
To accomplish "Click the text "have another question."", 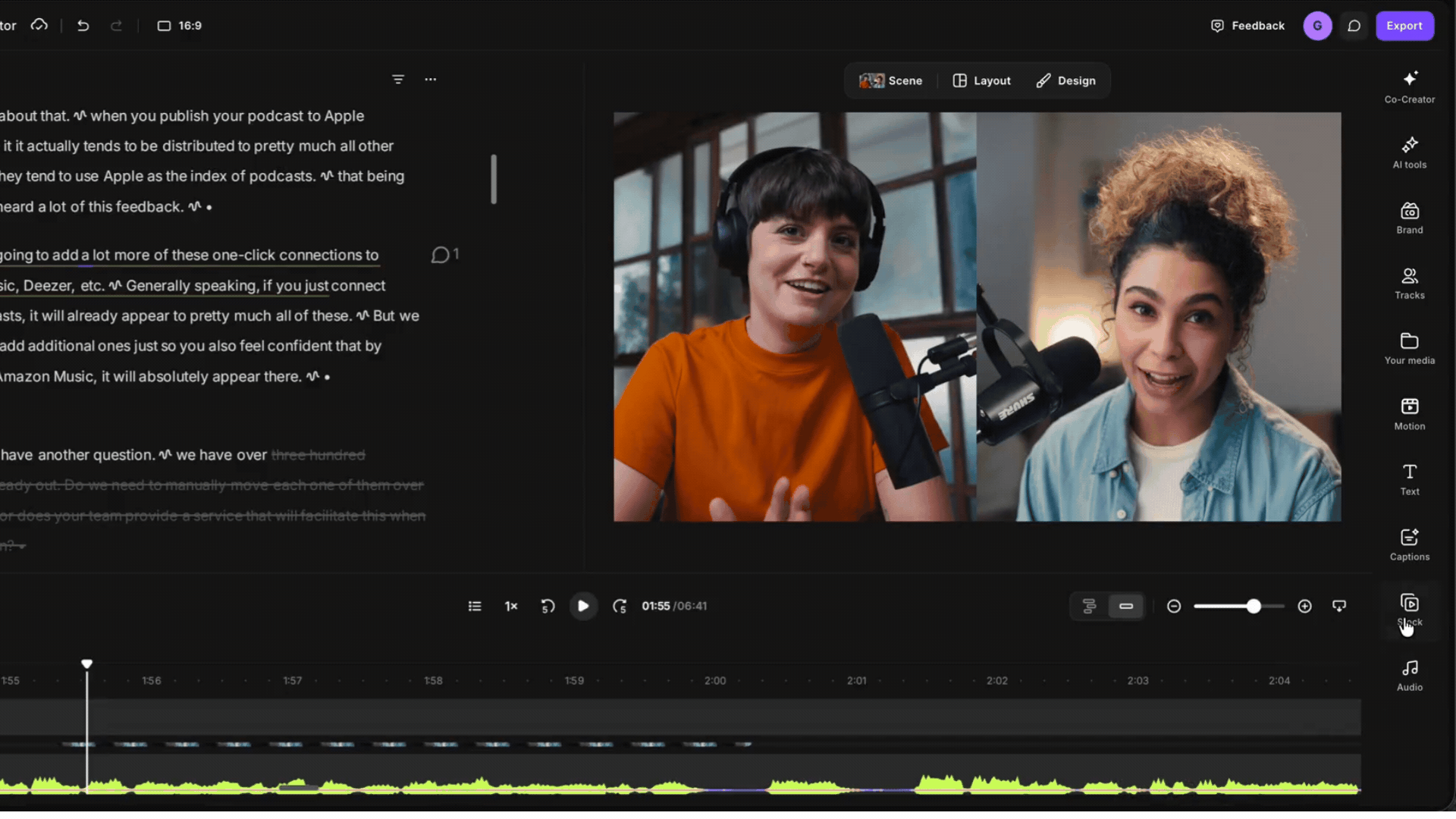I will [x=78, y=455].
